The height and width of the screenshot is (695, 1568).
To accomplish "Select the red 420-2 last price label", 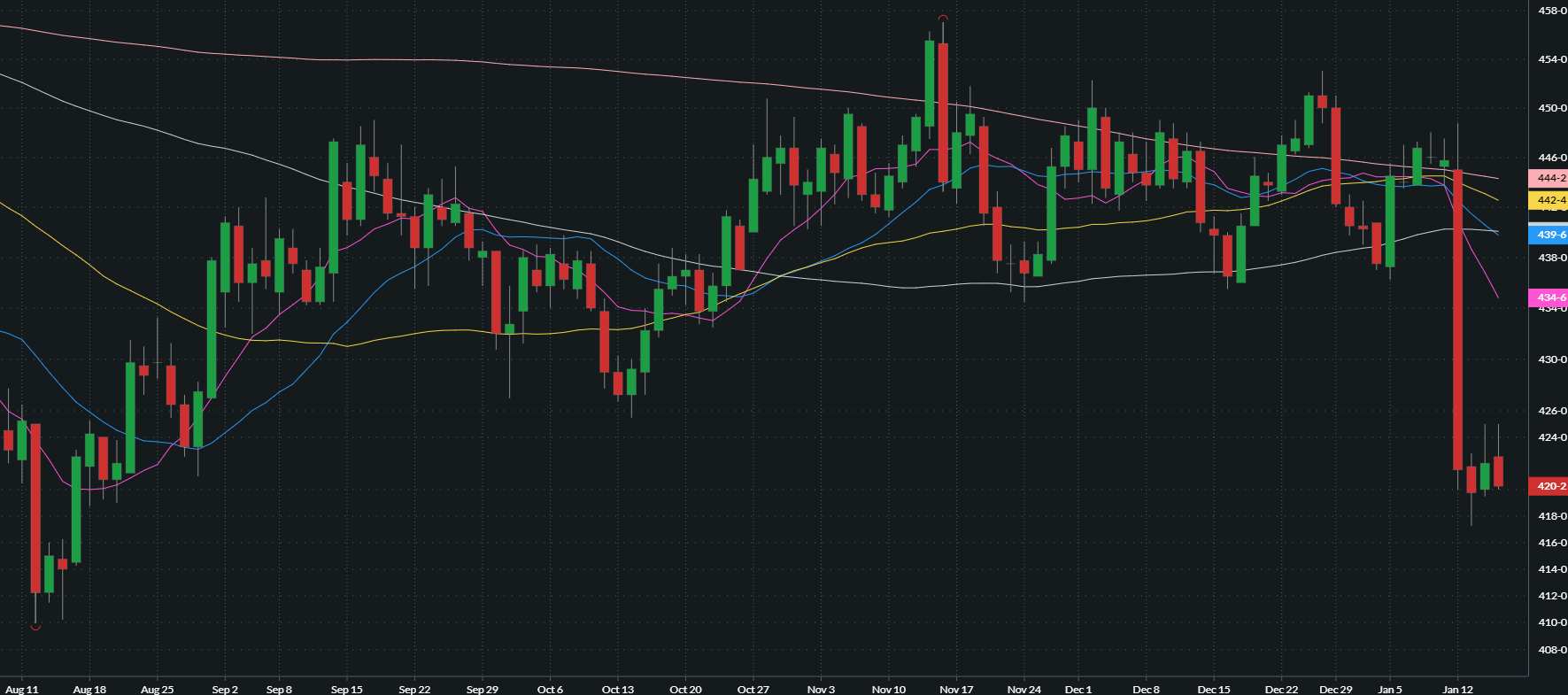I will (1549, 486).
